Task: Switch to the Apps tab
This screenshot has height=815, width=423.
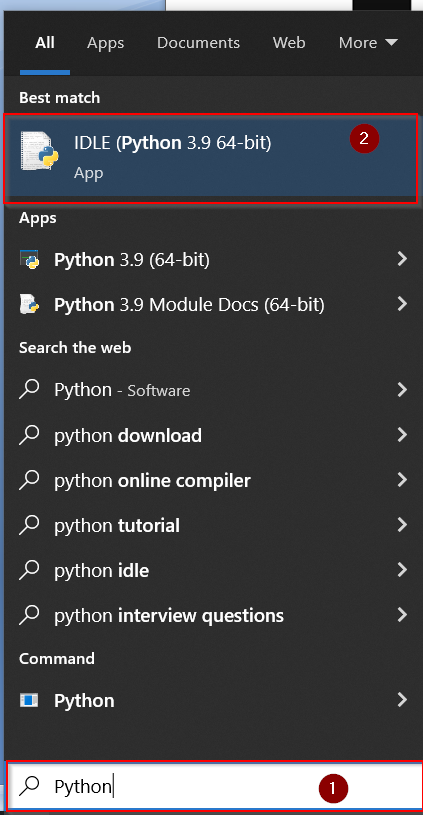Action: [x=105, y=43]
